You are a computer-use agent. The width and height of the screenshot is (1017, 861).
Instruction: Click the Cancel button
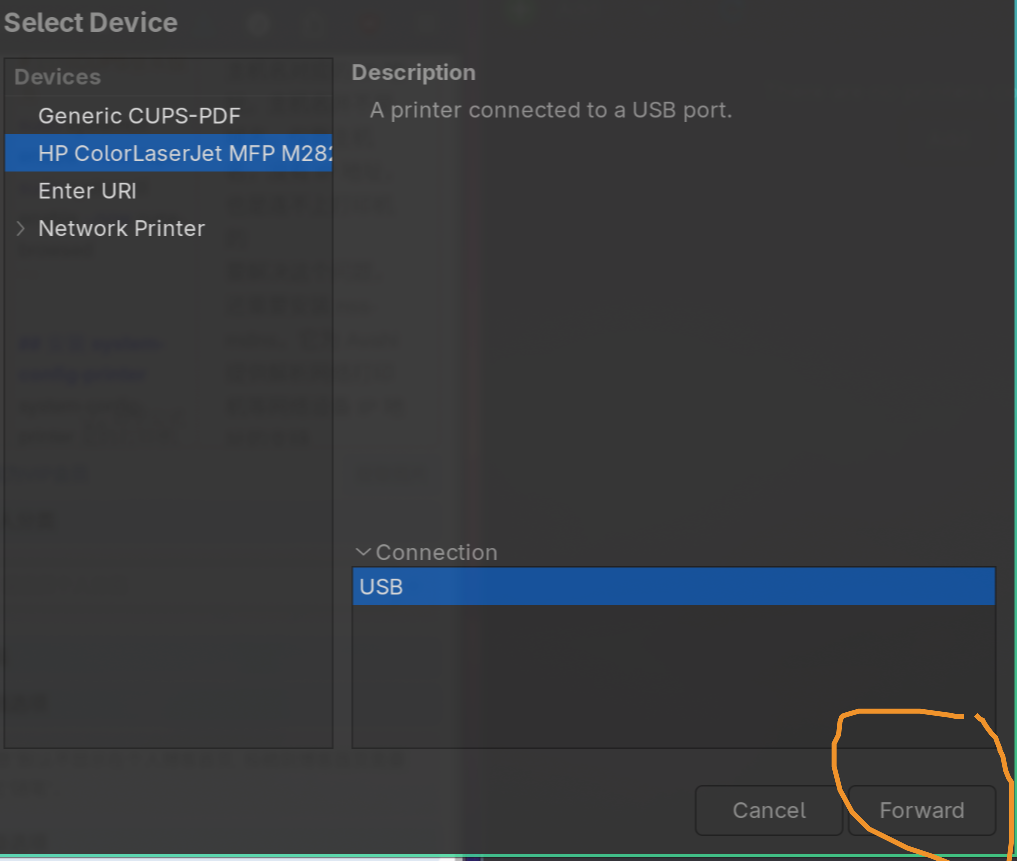[769, 810]
